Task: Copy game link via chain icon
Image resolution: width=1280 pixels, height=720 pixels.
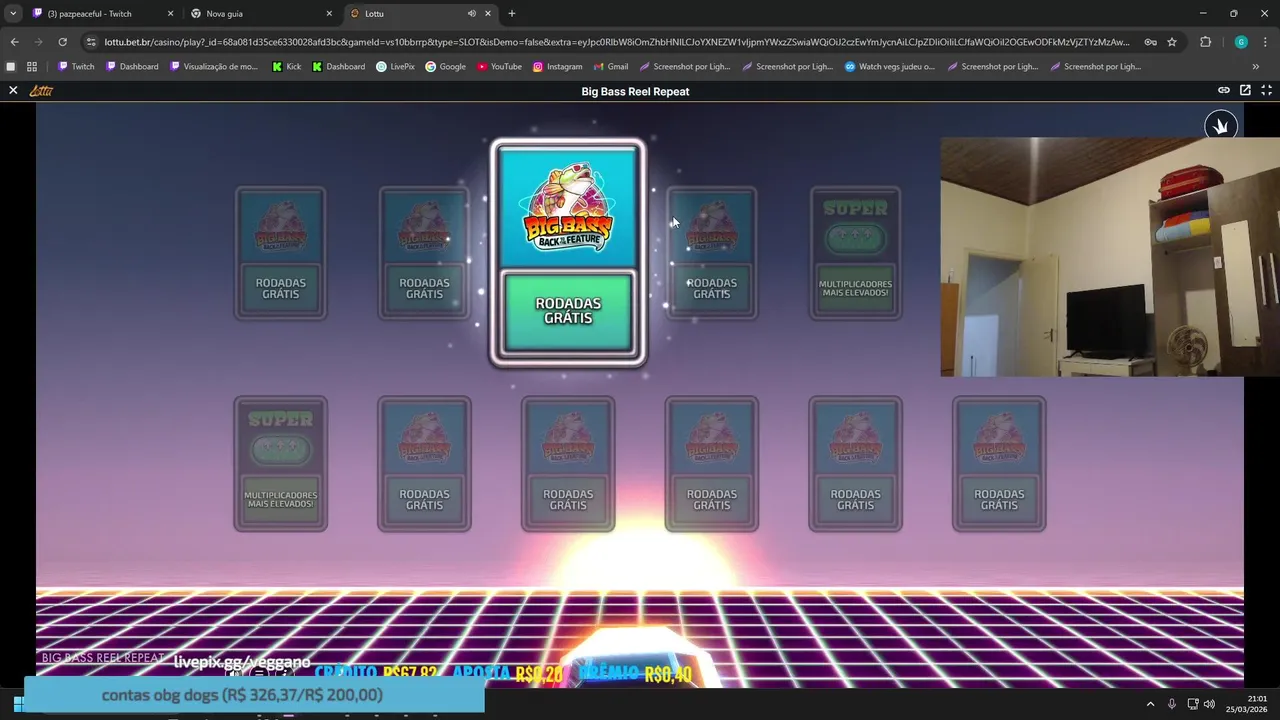Action: point(1223,90)
